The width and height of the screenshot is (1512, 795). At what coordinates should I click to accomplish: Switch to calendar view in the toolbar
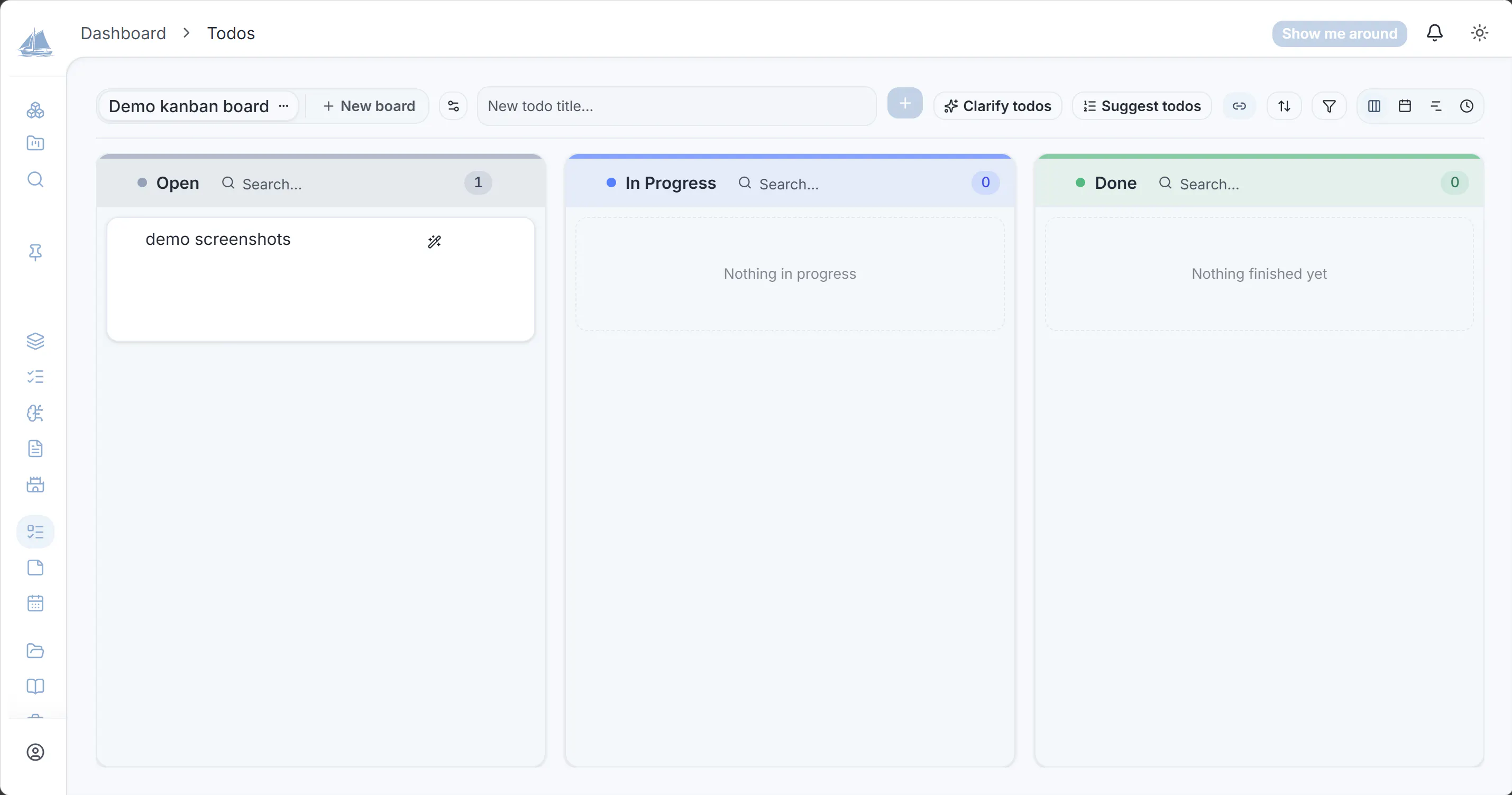(x=1405, y=106)
